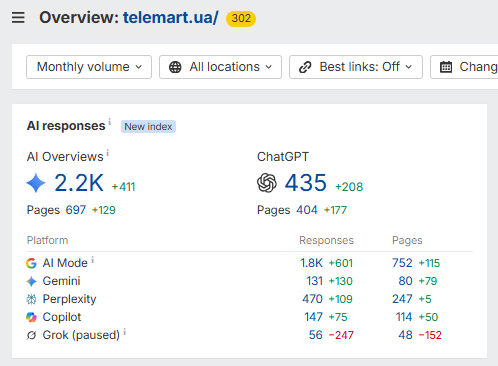Open AI Mode pages value 752

click(x=402, y=263)
